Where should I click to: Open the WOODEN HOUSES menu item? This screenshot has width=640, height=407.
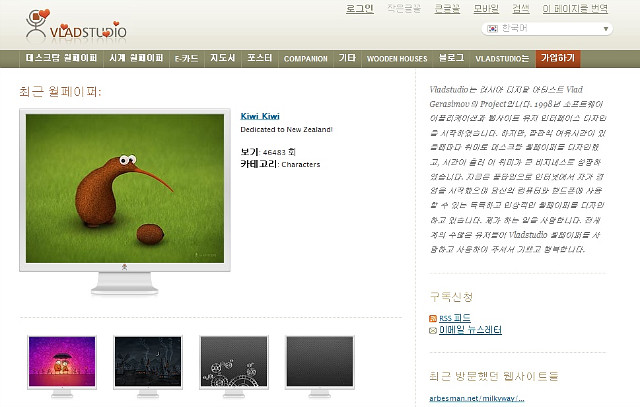[x=397, y=58]
